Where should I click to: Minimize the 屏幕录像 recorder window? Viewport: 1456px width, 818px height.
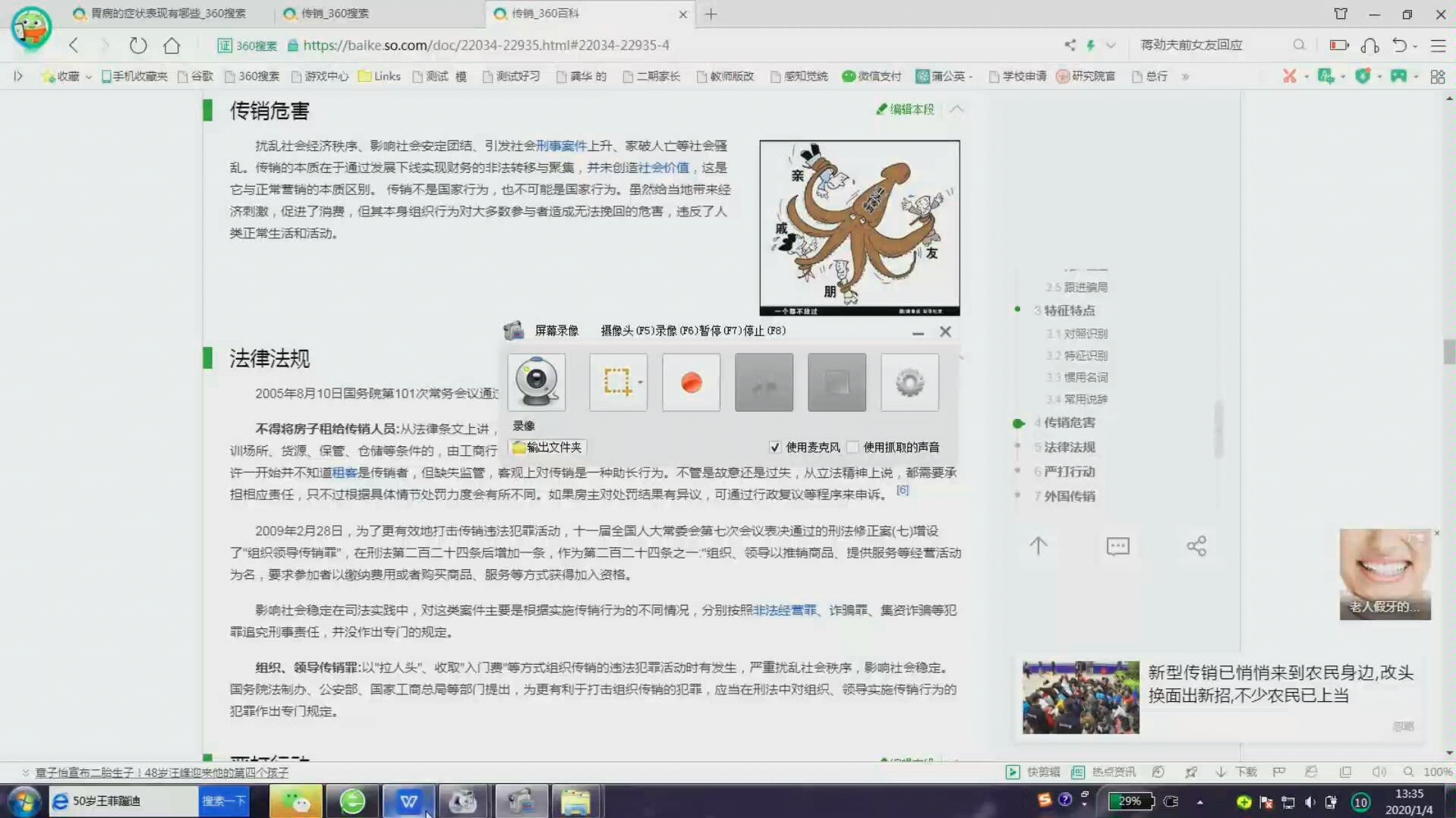[x=918, y=332]
